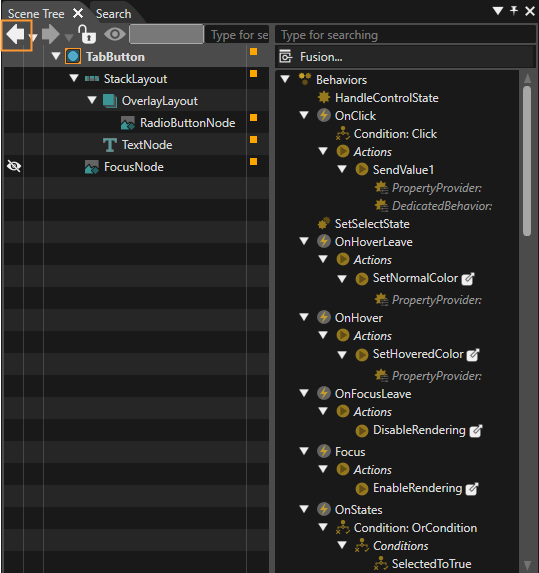Click the behaviors Type for searching field
This screenshot has width=539, height=573.
coord(406,35)
